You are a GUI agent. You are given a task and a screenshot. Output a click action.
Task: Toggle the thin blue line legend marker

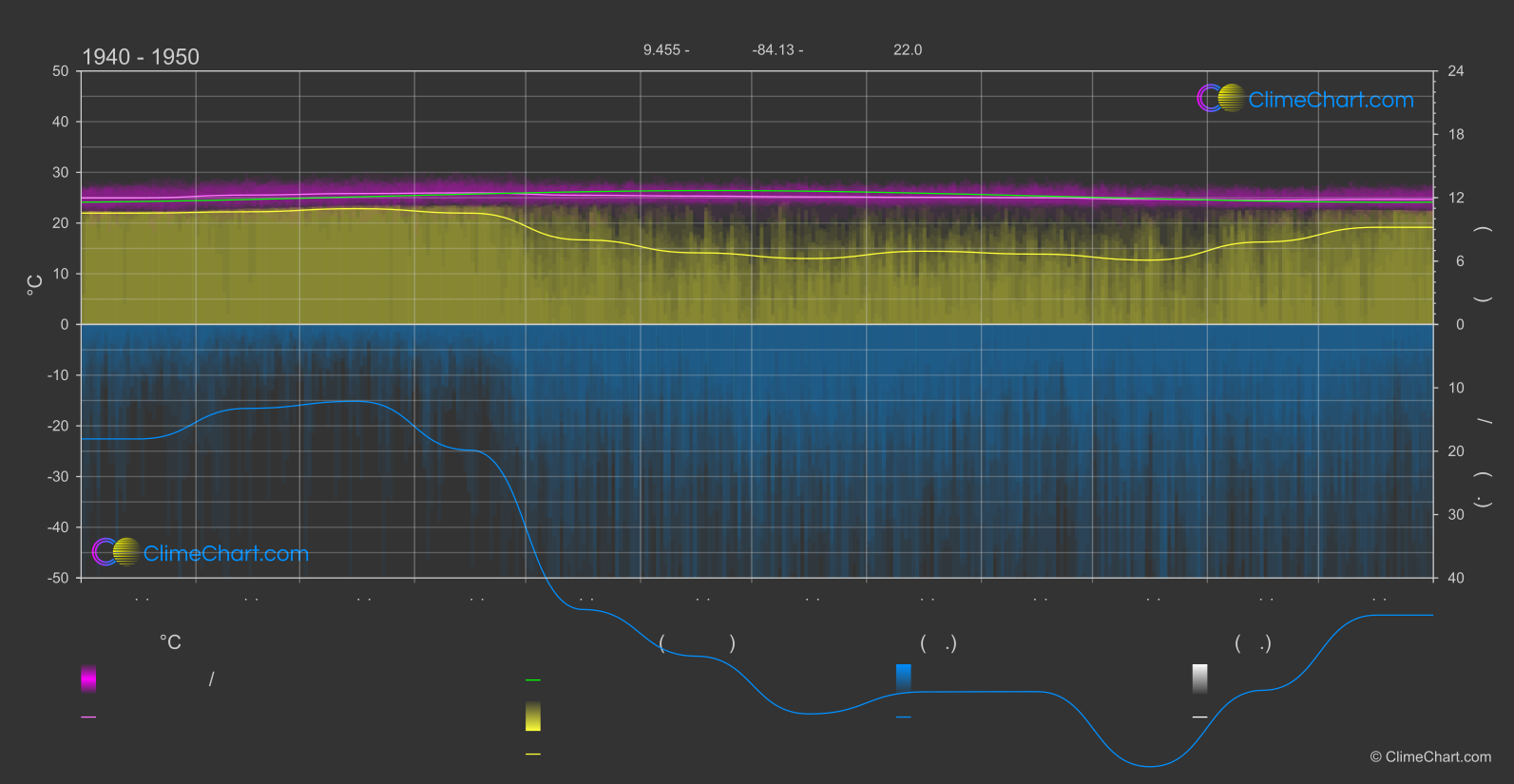pos(904,717)
